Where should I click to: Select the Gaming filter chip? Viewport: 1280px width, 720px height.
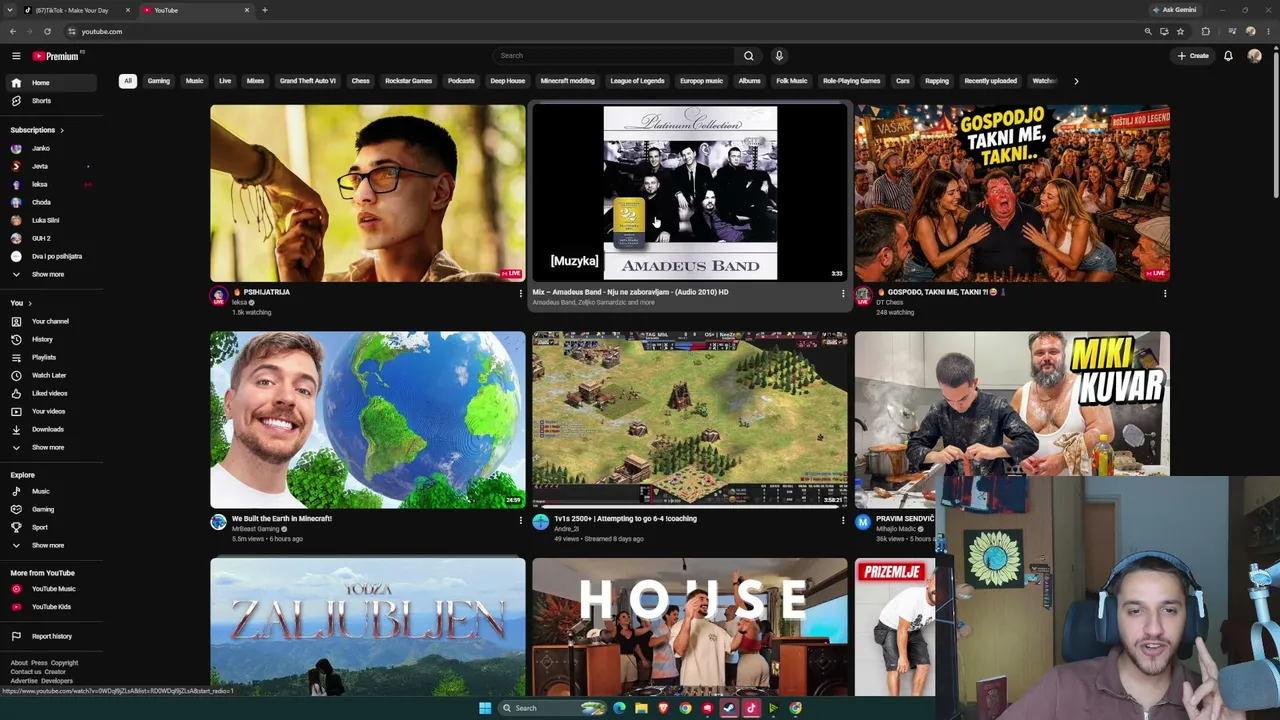pyautogui.click(x=159, y=81)
